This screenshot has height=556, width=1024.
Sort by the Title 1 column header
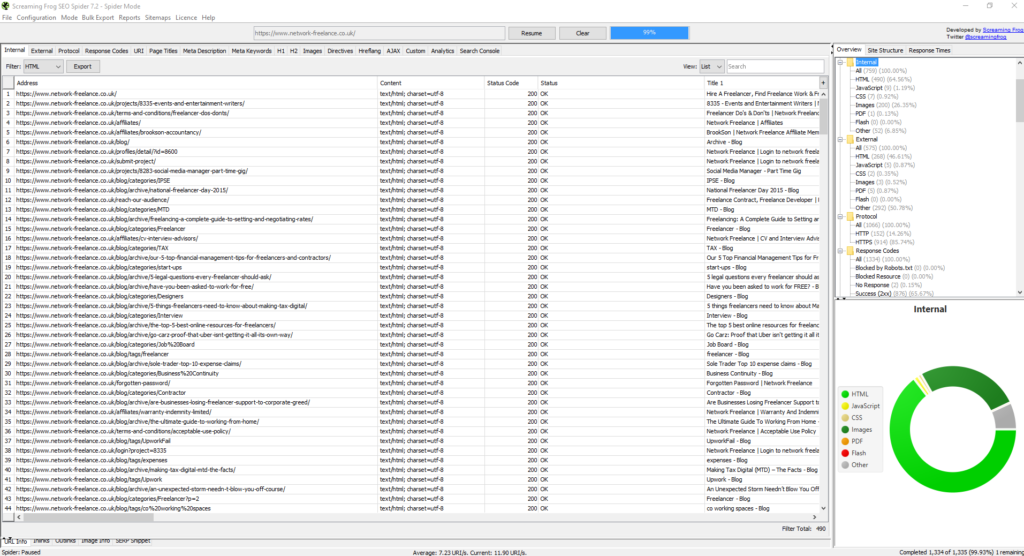[761, 83]
